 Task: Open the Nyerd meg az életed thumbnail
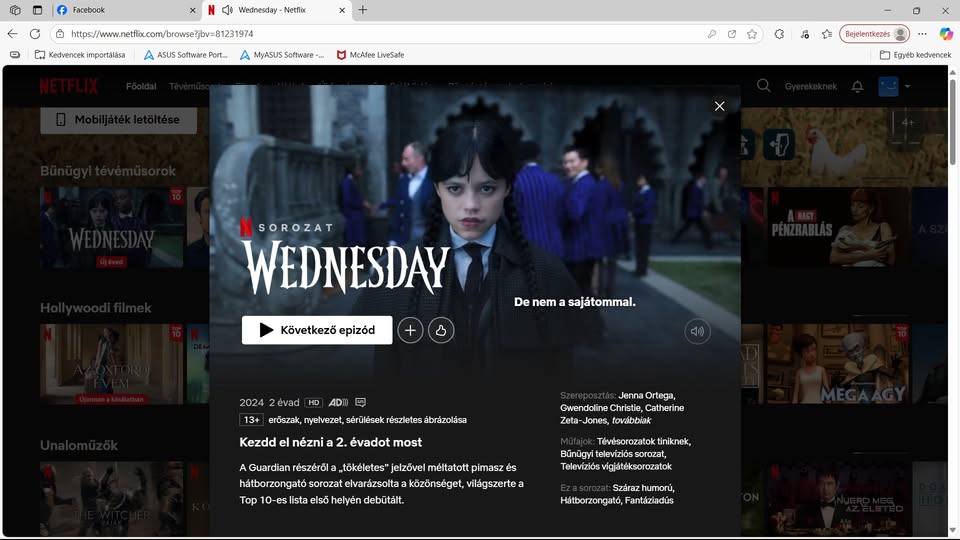839,499
